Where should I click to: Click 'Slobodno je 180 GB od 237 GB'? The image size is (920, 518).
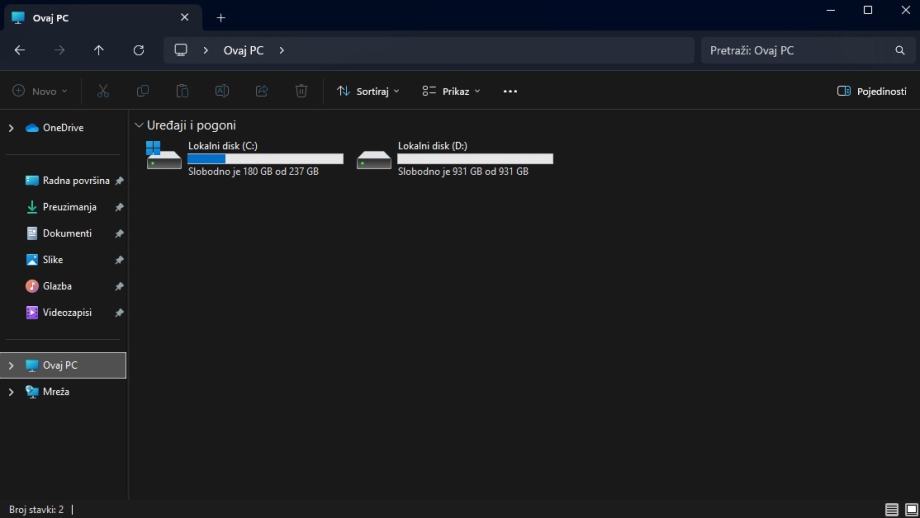pyautogui.click(x=253, y=171)
